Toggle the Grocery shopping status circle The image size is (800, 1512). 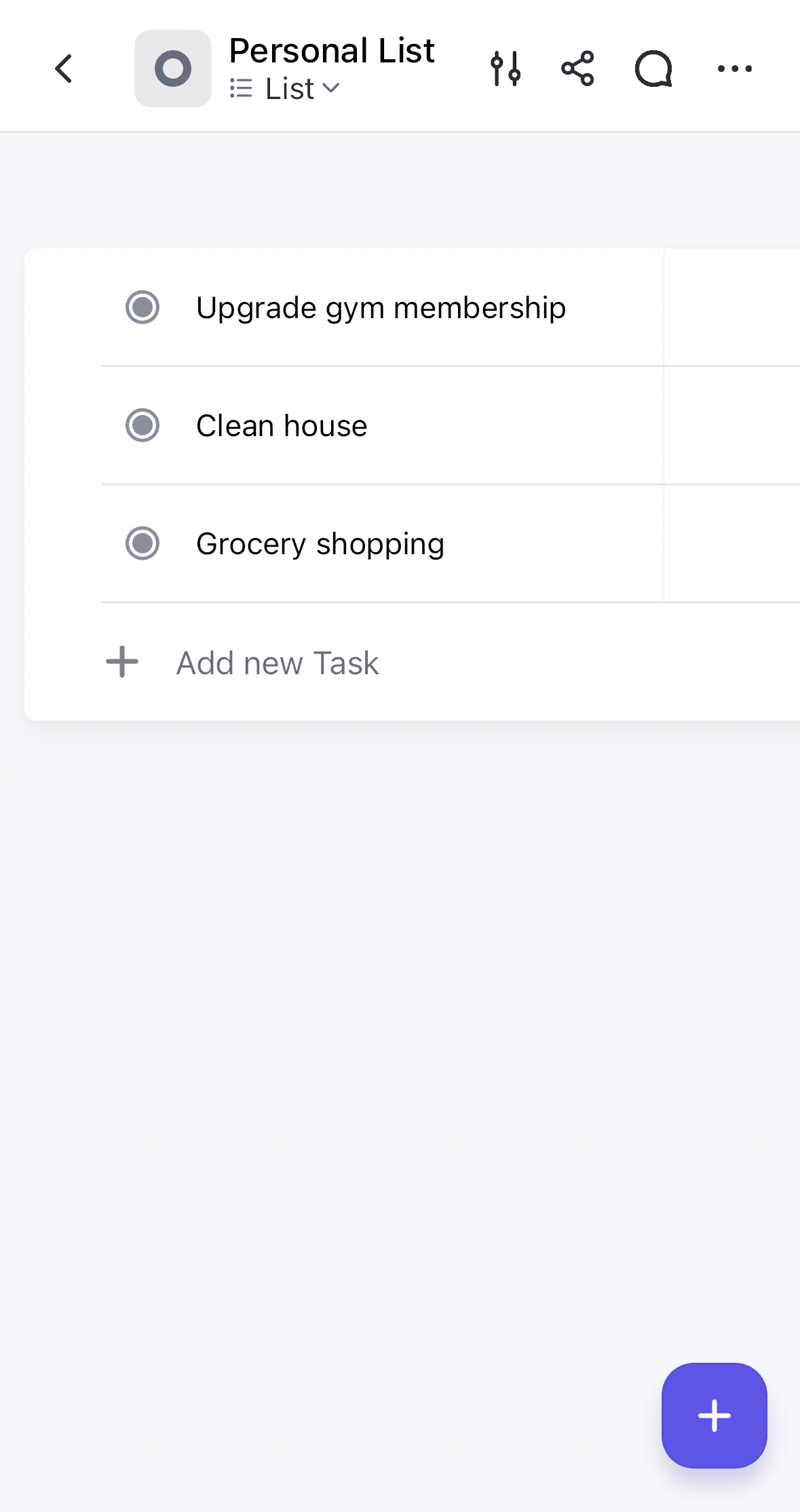[x=142, y=543]
